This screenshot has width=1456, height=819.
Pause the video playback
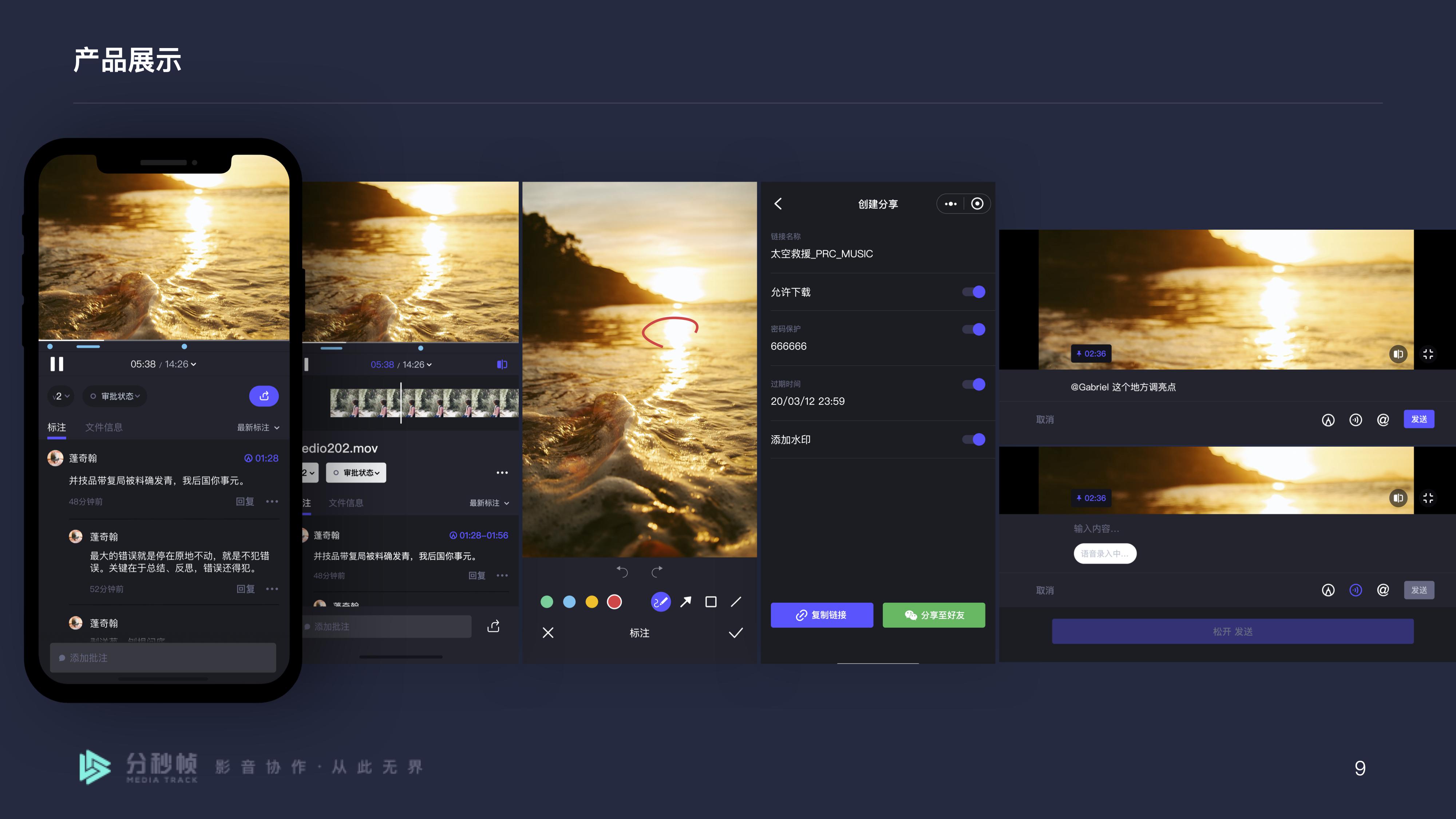(56, 364)
